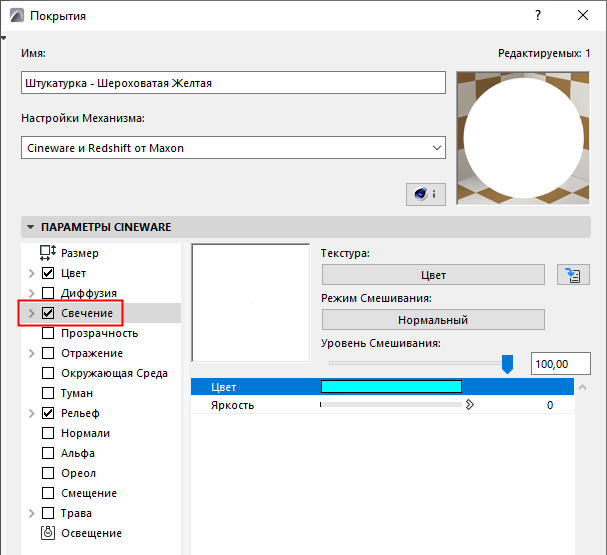Disable the Свечение checkbox
This screenshot has width=607, height=555.
(48, 313)
